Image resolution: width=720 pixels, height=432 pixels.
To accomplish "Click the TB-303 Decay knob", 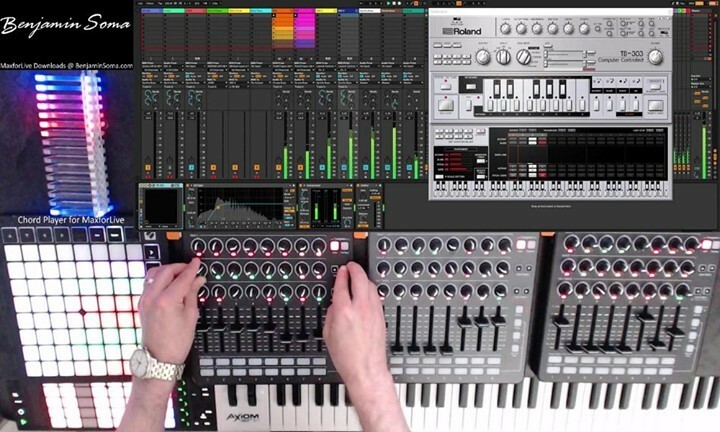I will click(x=568, y=29).
